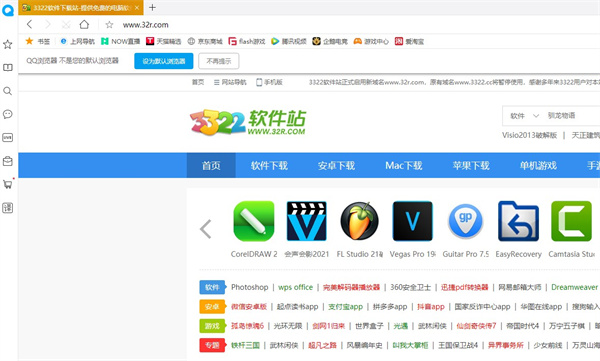Open 会声会影2021 app icon
The image size is (600, 361).
point(307,221)
